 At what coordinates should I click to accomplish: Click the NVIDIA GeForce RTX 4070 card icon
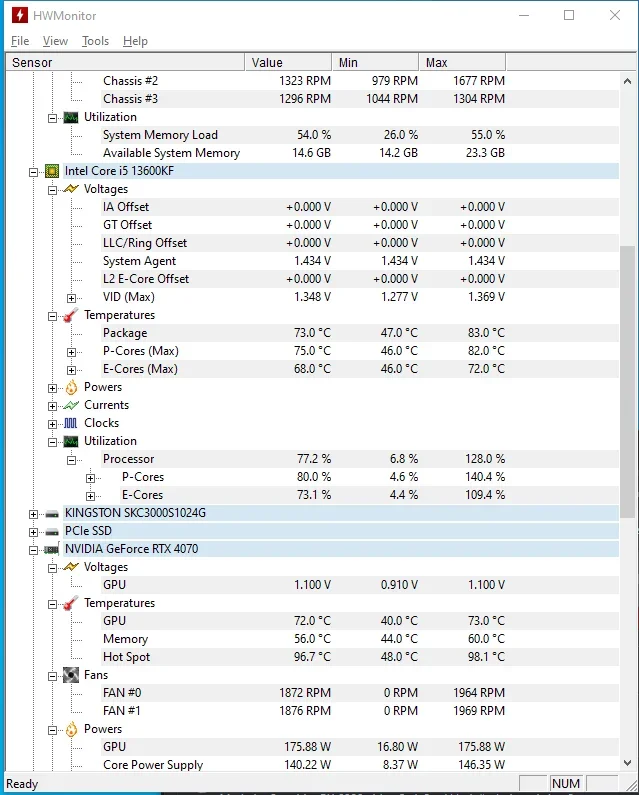52,549
